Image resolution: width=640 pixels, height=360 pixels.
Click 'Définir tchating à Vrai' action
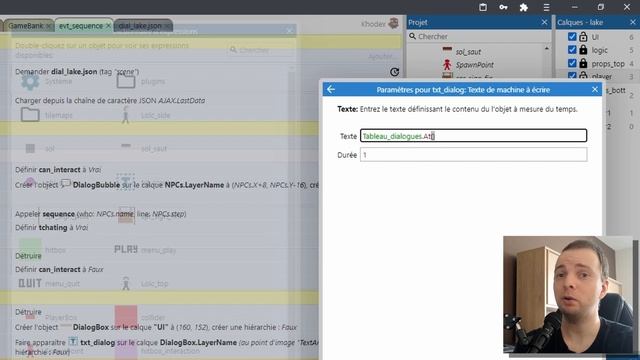pyautogui.click(x=51, y=227)
